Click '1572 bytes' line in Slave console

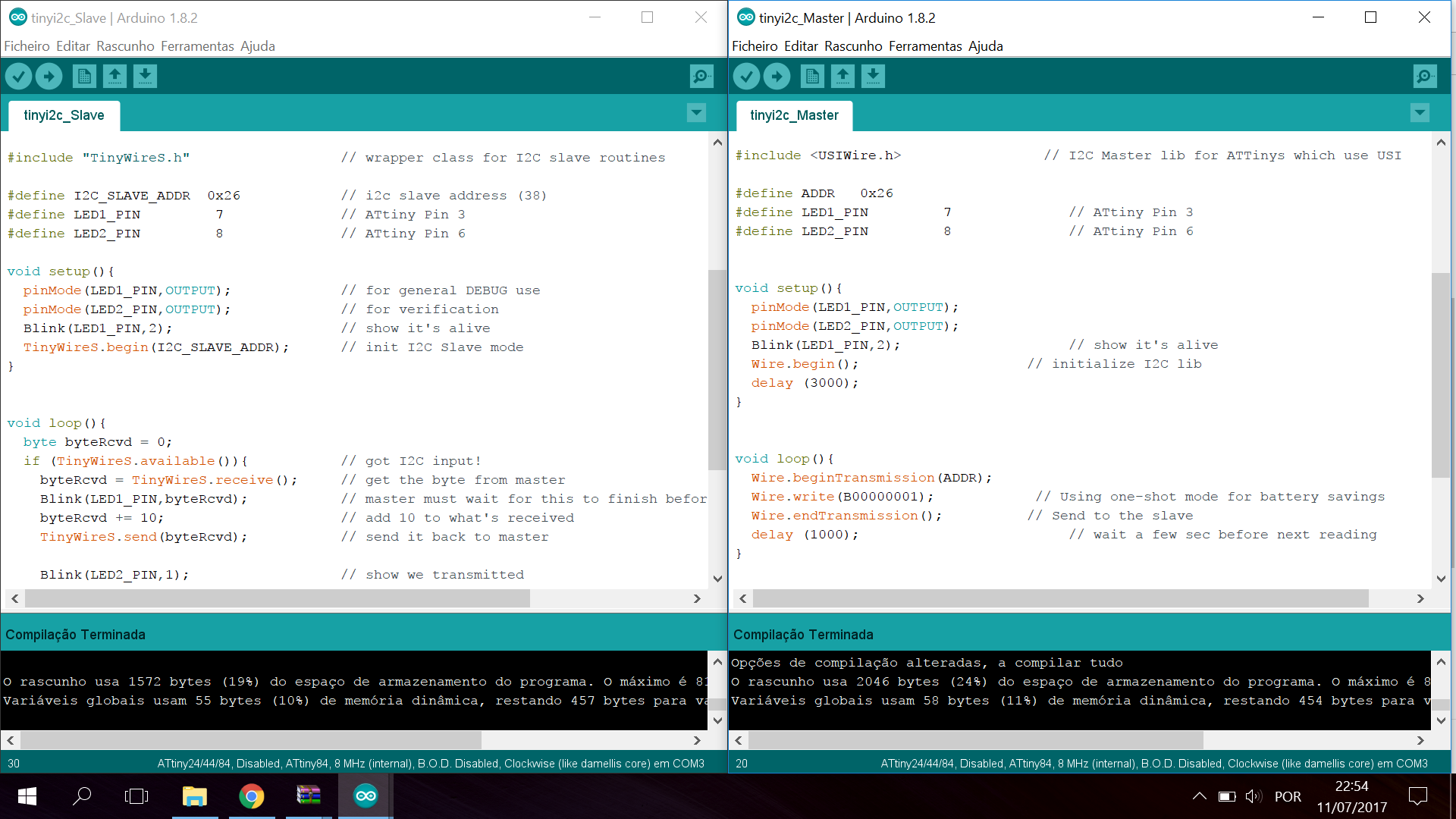355,682
